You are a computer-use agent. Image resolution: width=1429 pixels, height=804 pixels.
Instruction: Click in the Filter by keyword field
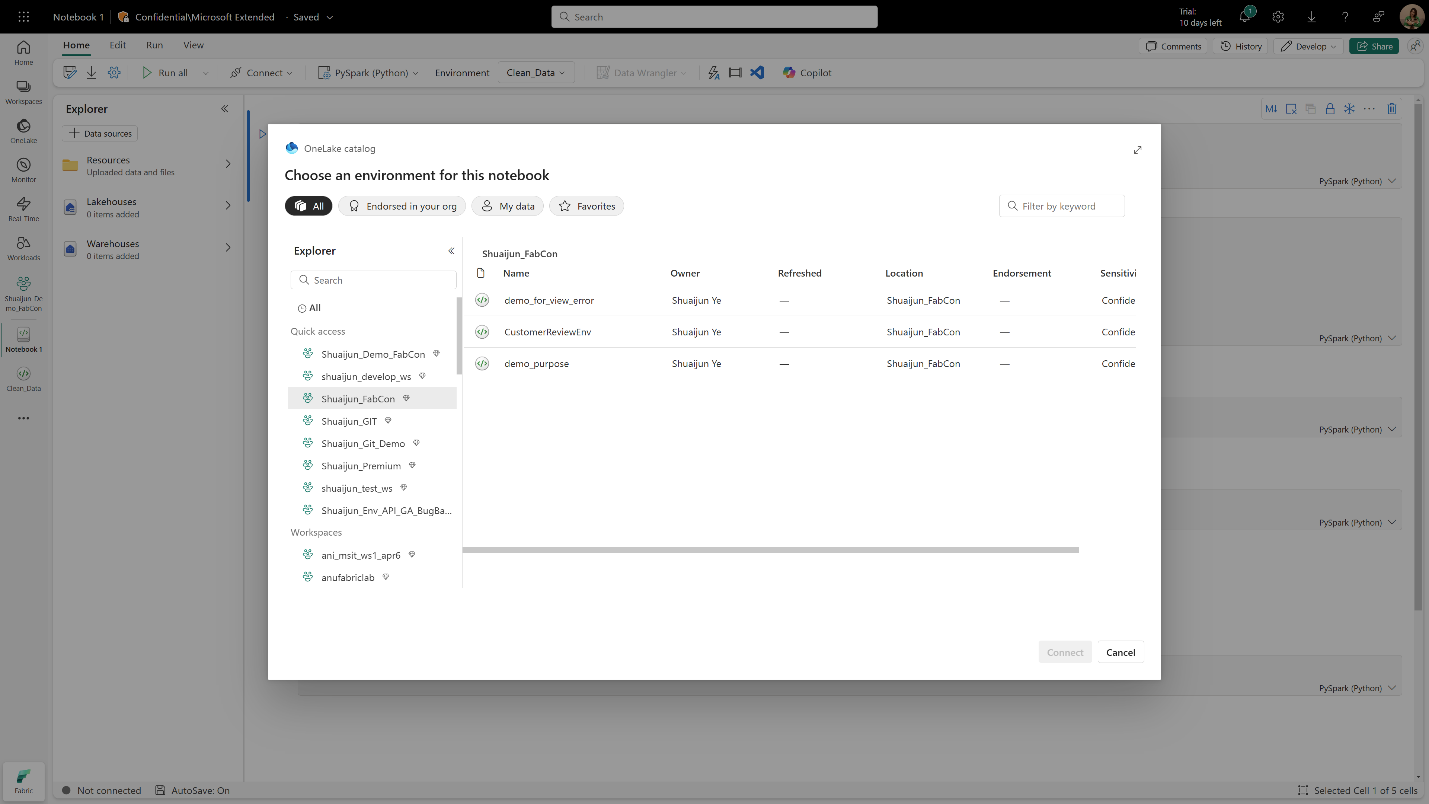coord(1062,206)
